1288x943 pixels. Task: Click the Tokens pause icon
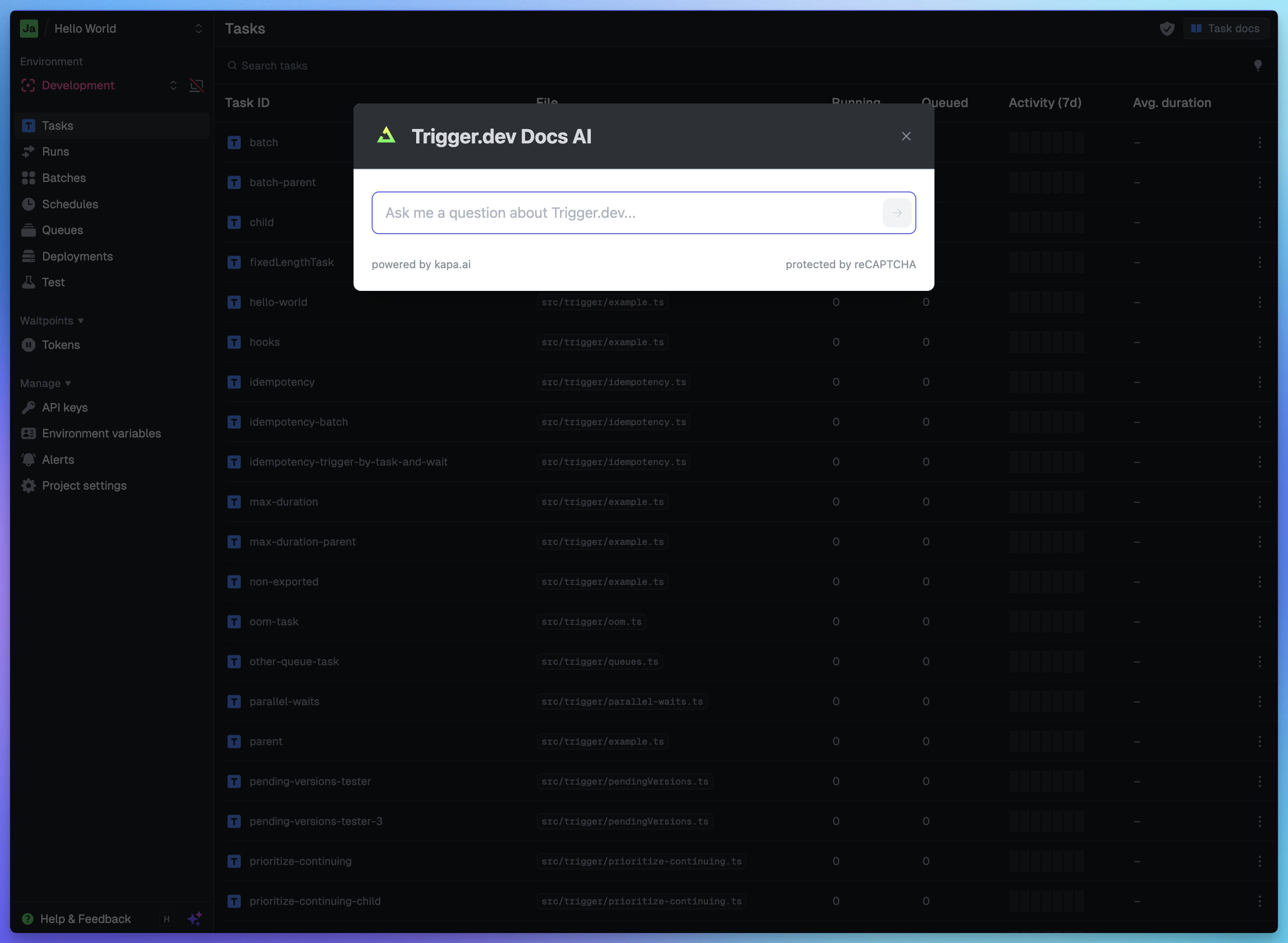[x=29, y=345]
